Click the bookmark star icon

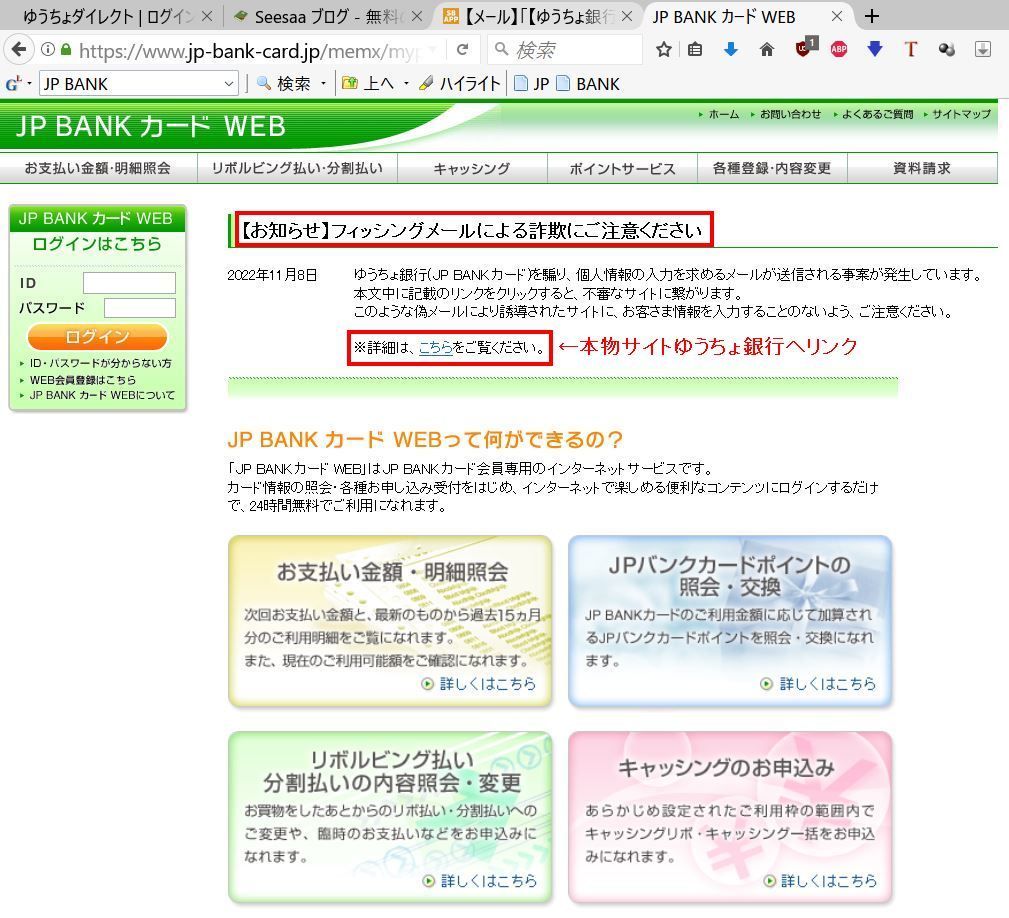(663, 50)
